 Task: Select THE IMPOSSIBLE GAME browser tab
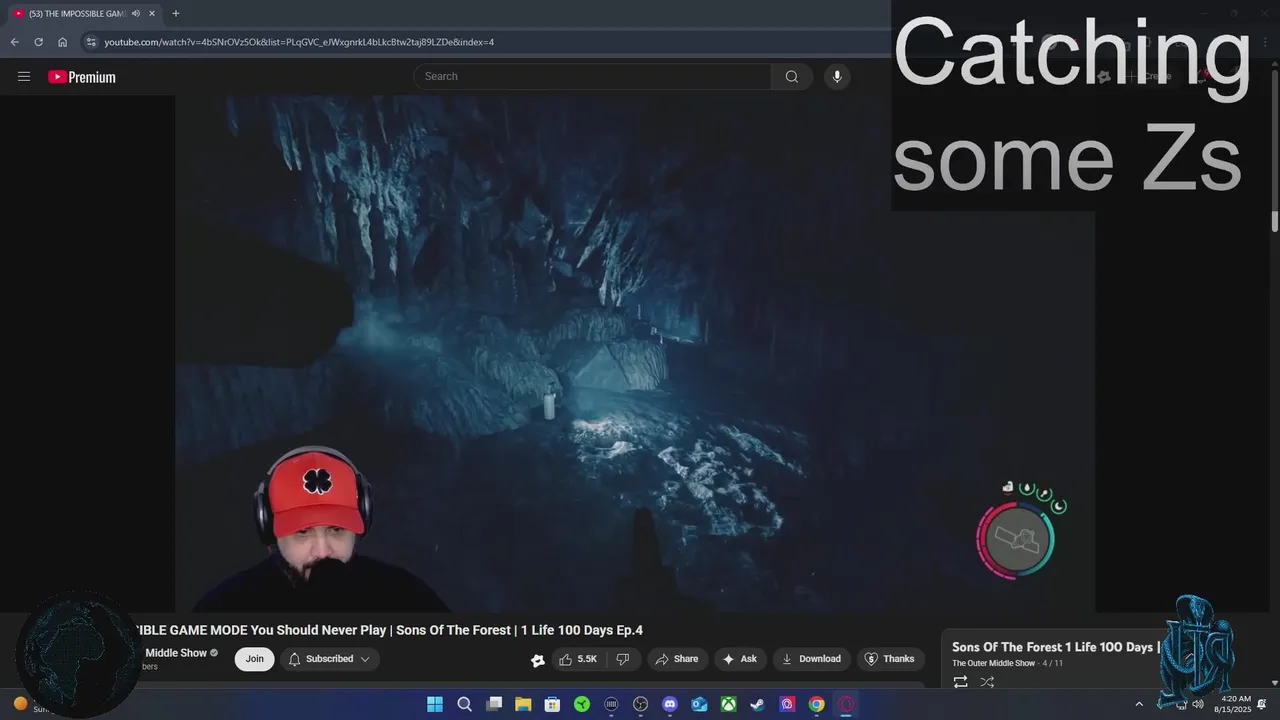coord(77,13)
